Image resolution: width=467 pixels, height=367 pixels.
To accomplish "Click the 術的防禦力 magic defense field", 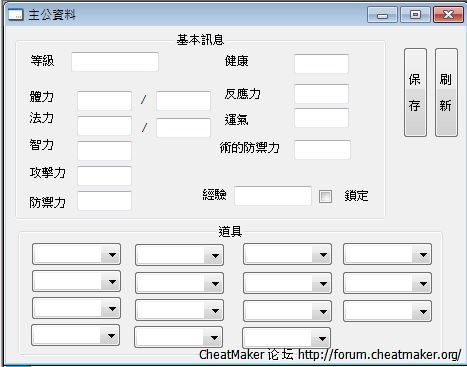I will [322, 150].
